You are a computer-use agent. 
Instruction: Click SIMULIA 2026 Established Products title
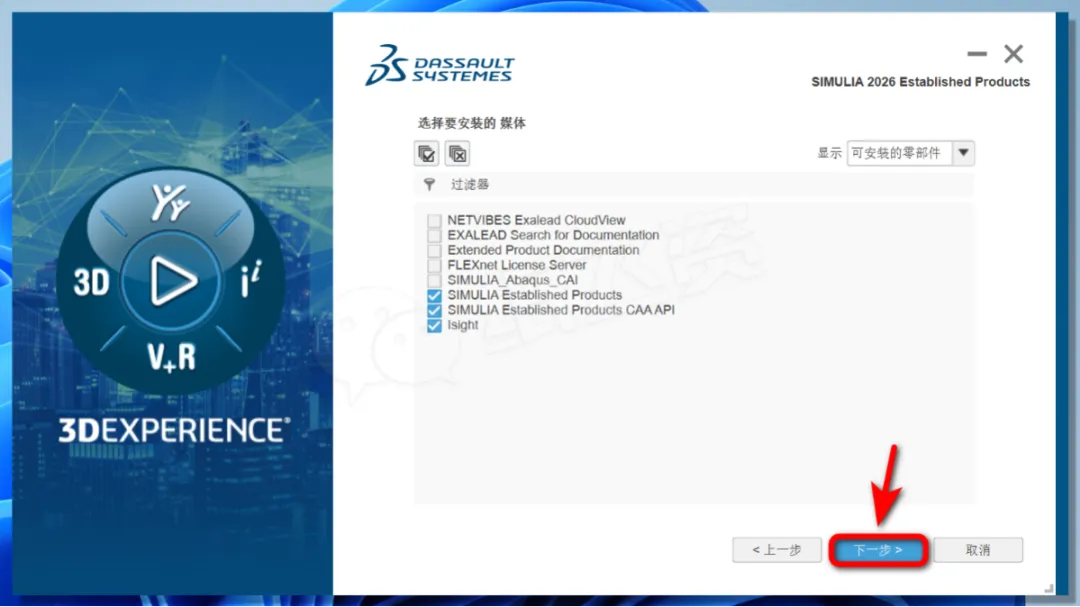click(920, 82)
